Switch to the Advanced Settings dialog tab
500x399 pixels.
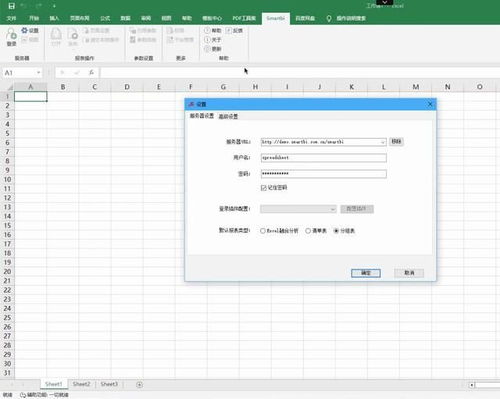(x=228, y=116)
